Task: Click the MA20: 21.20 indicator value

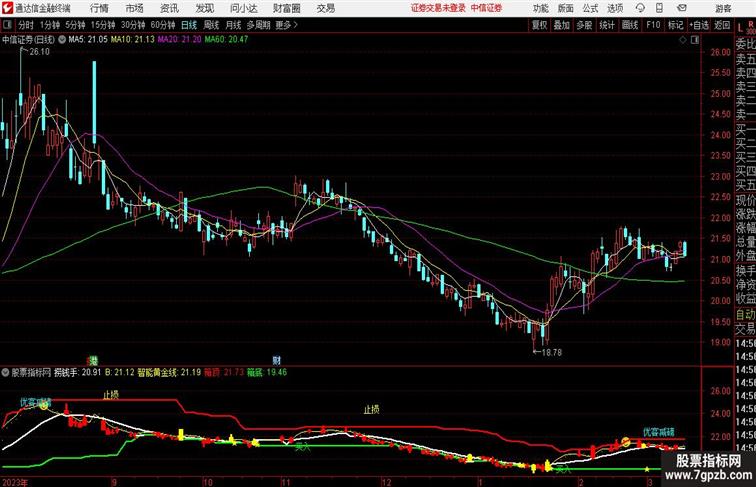Action: 179,40
